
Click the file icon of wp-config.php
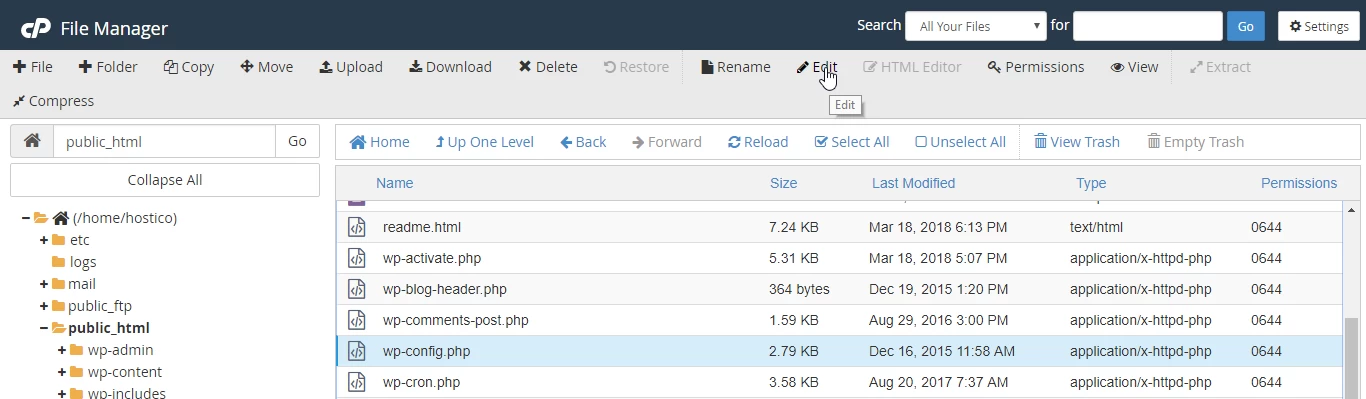pos(357,351)
